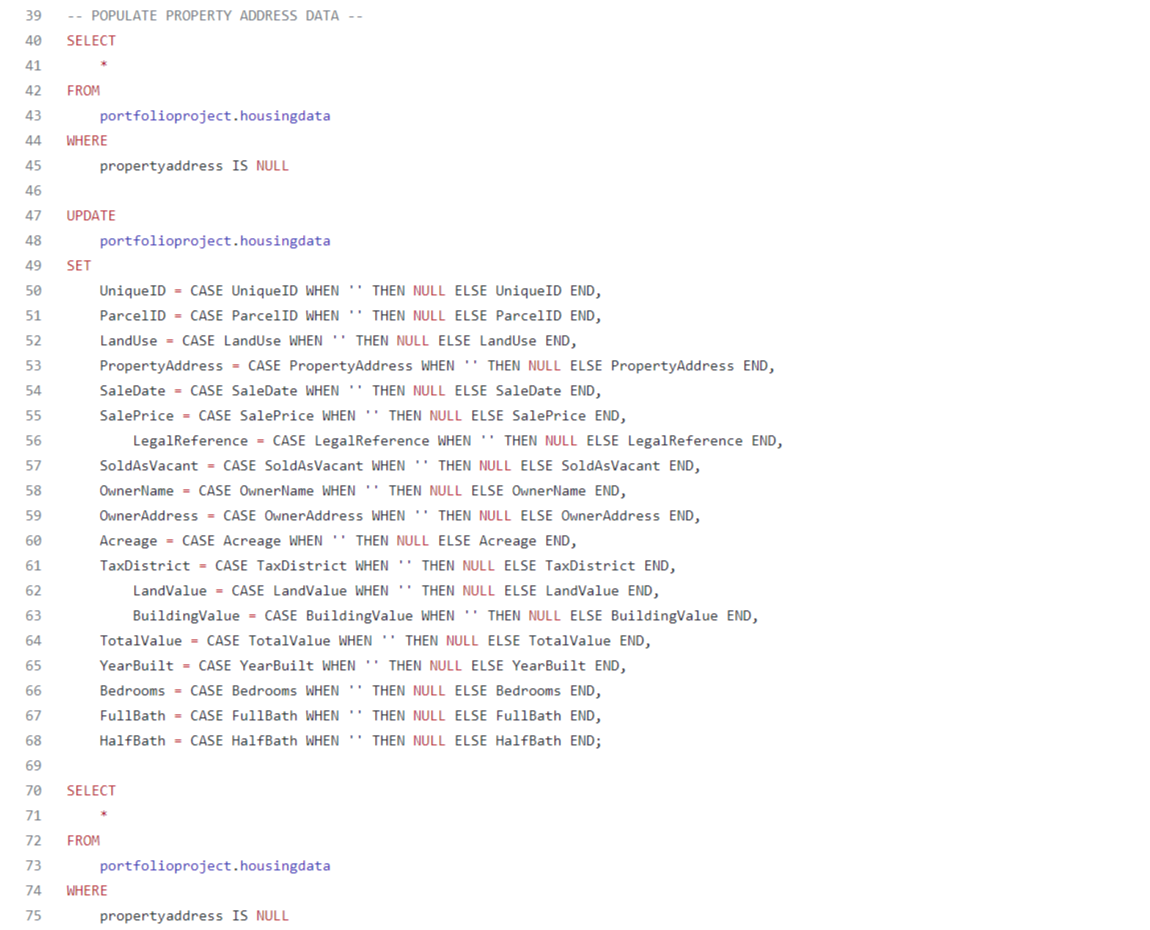This screenshot has height=930, width=1150.
Task: Click the YearBuilt assignment on line 65
Action: (x=363, y=665)
